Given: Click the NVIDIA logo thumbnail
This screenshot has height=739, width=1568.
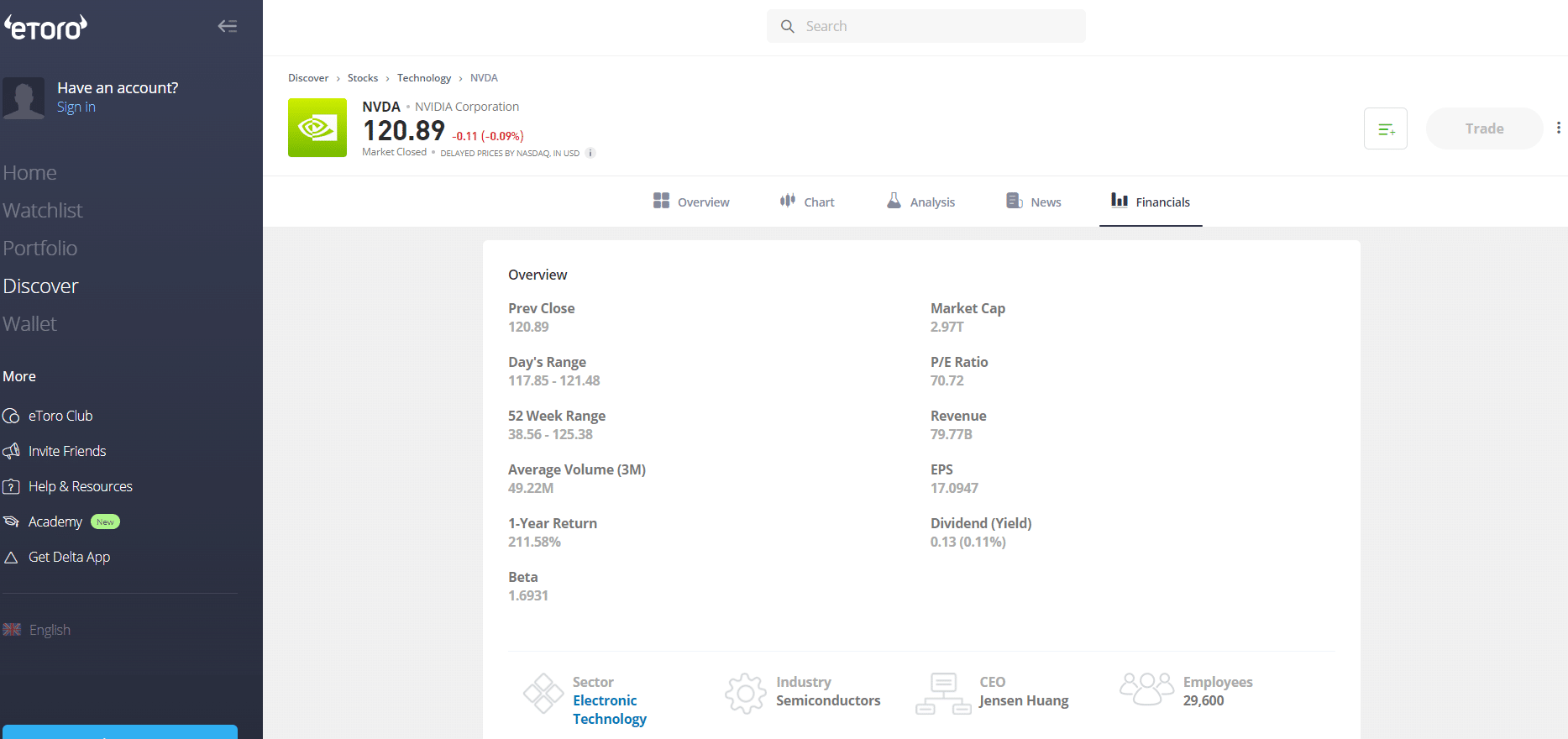Looking at the screenshot, I should point(317,128).
